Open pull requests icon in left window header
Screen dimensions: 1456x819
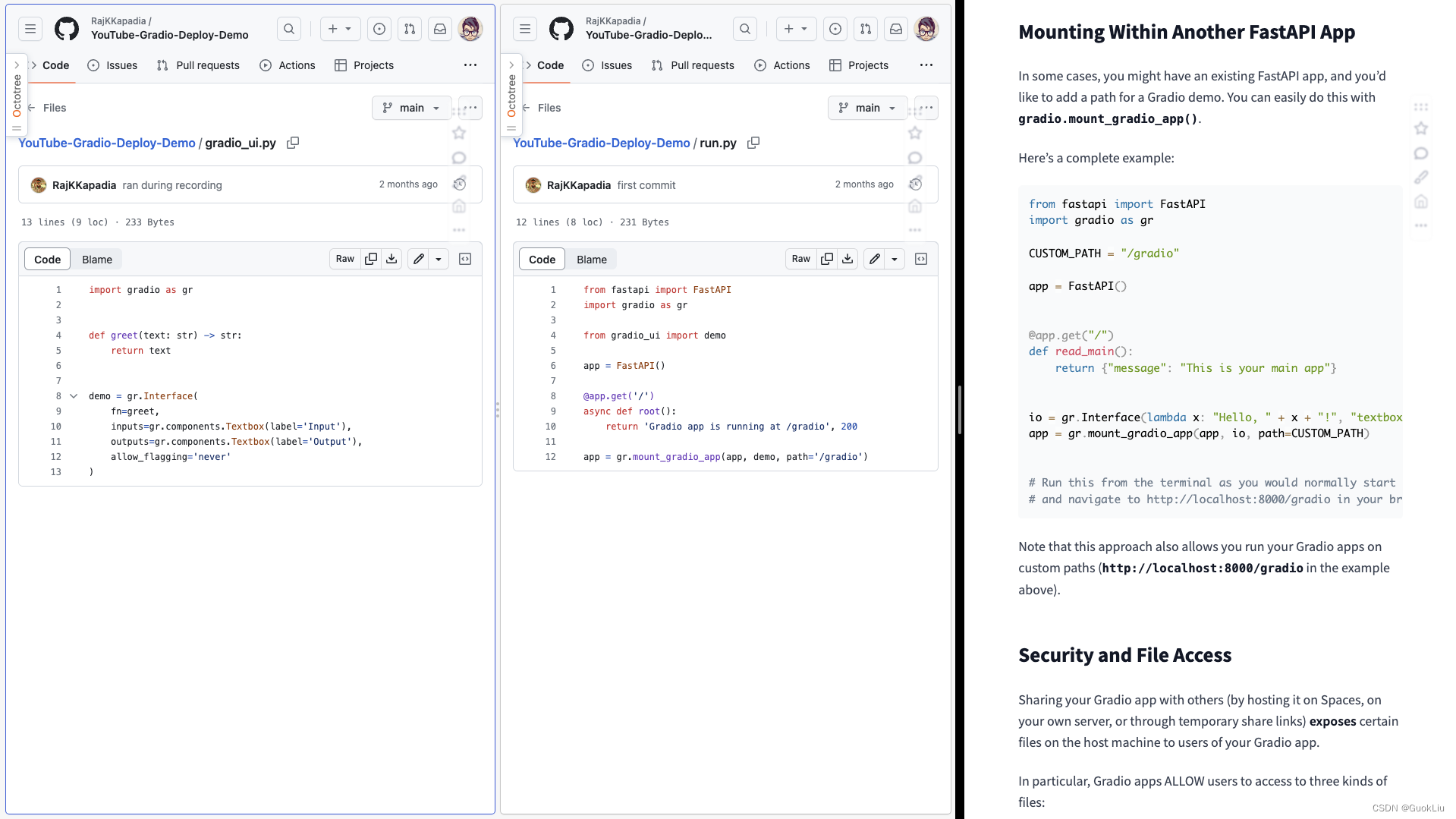click(x=410, y=29)
